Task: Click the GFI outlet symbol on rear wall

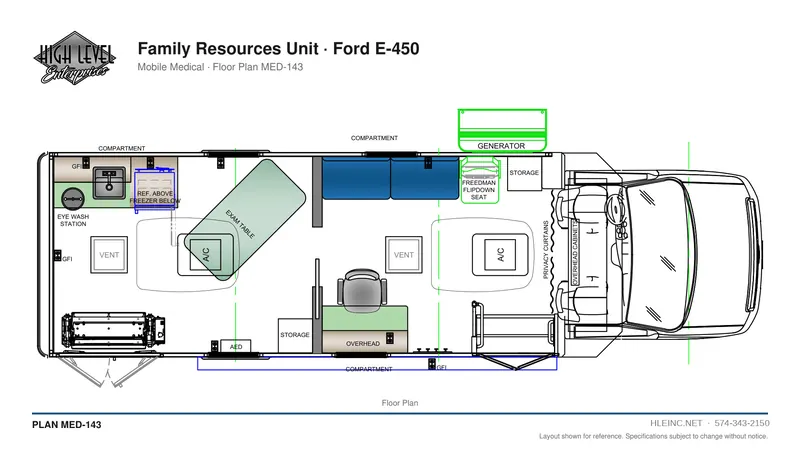Action: click(58, 256)
